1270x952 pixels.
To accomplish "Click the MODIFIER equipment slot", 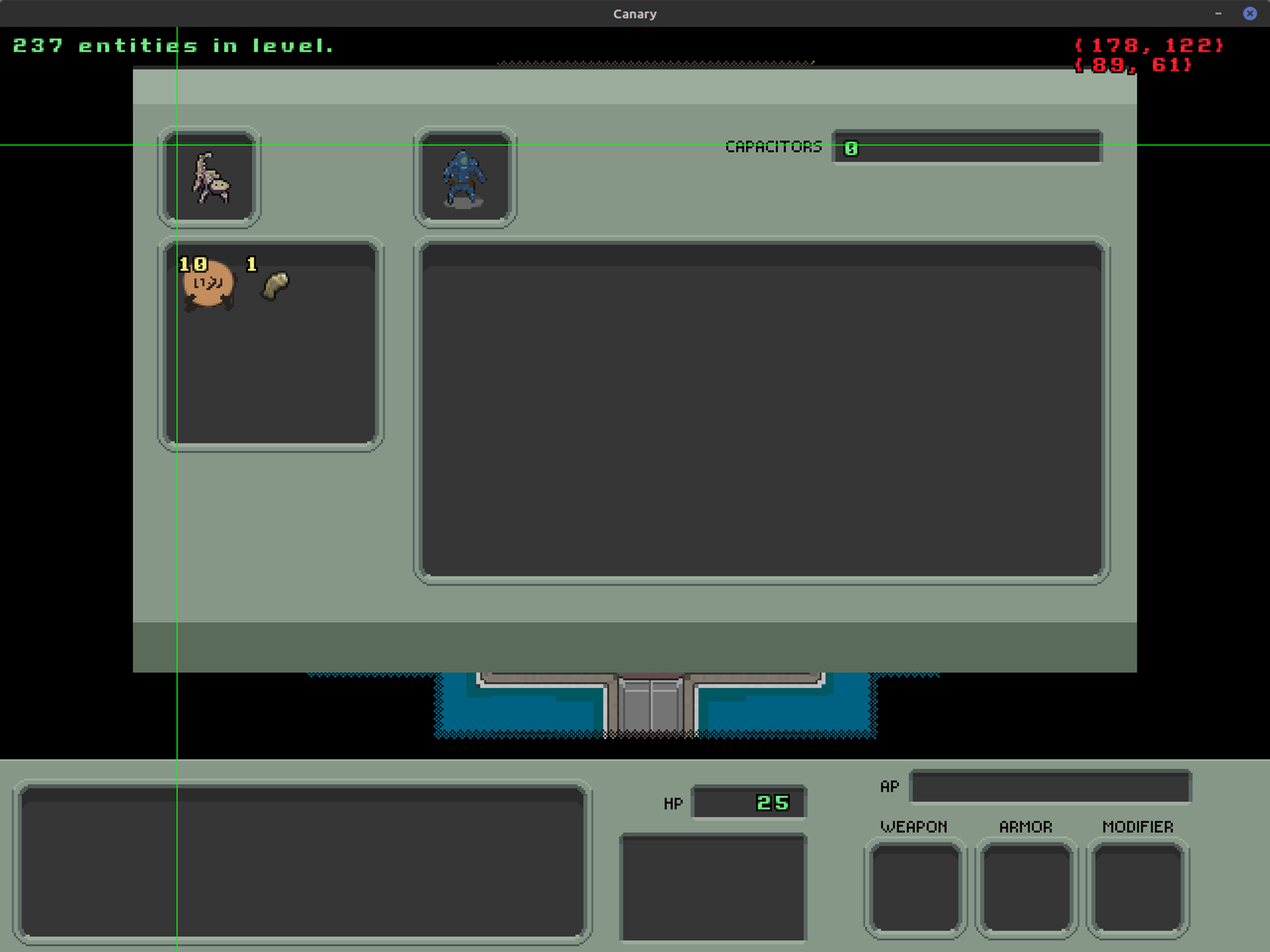I will (1136, 886).
